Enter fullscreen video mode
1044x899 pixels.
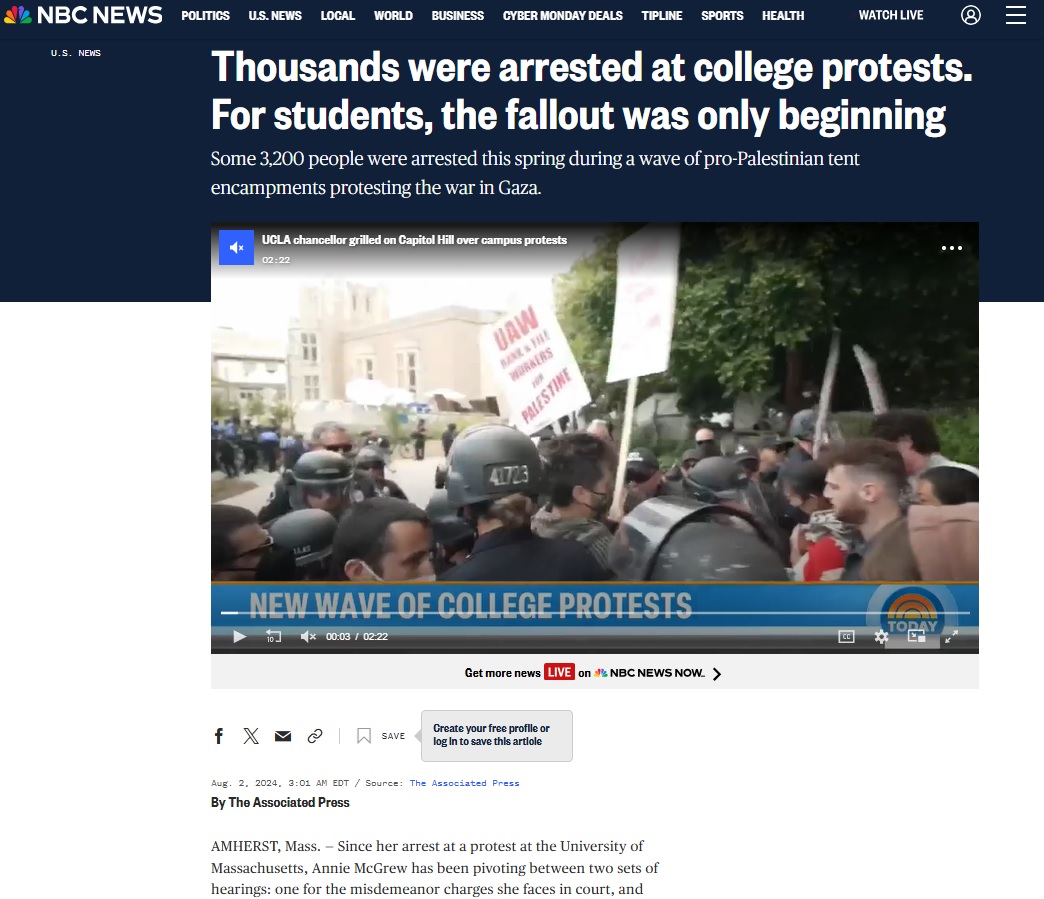point(951,637)
